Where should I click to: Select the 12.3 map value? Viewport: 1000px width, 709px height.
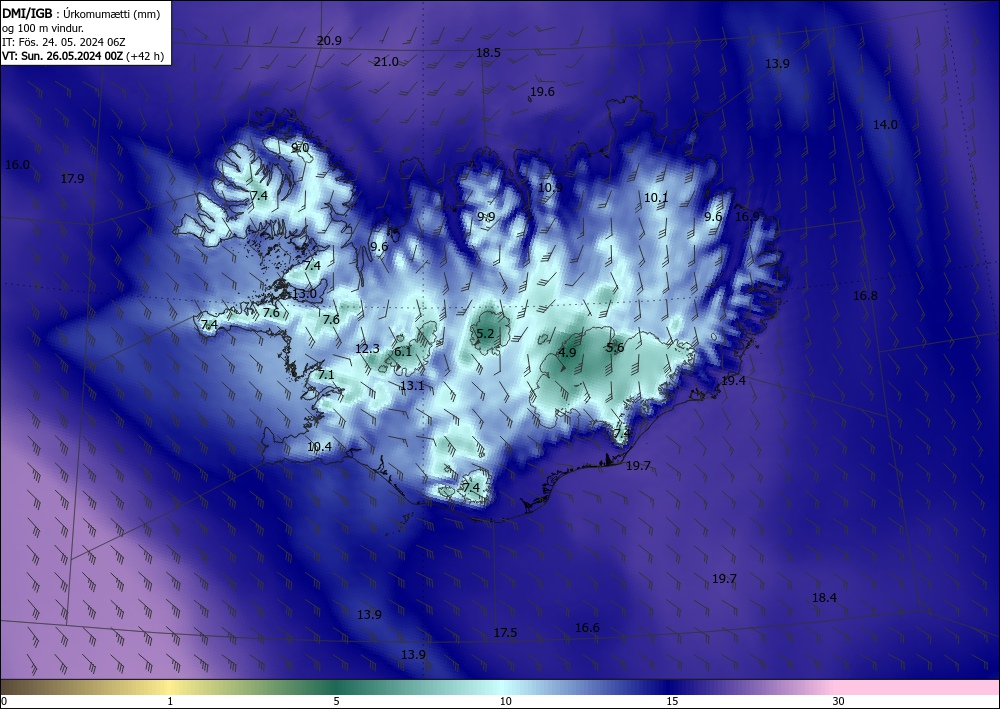click(x=367, y=349)
